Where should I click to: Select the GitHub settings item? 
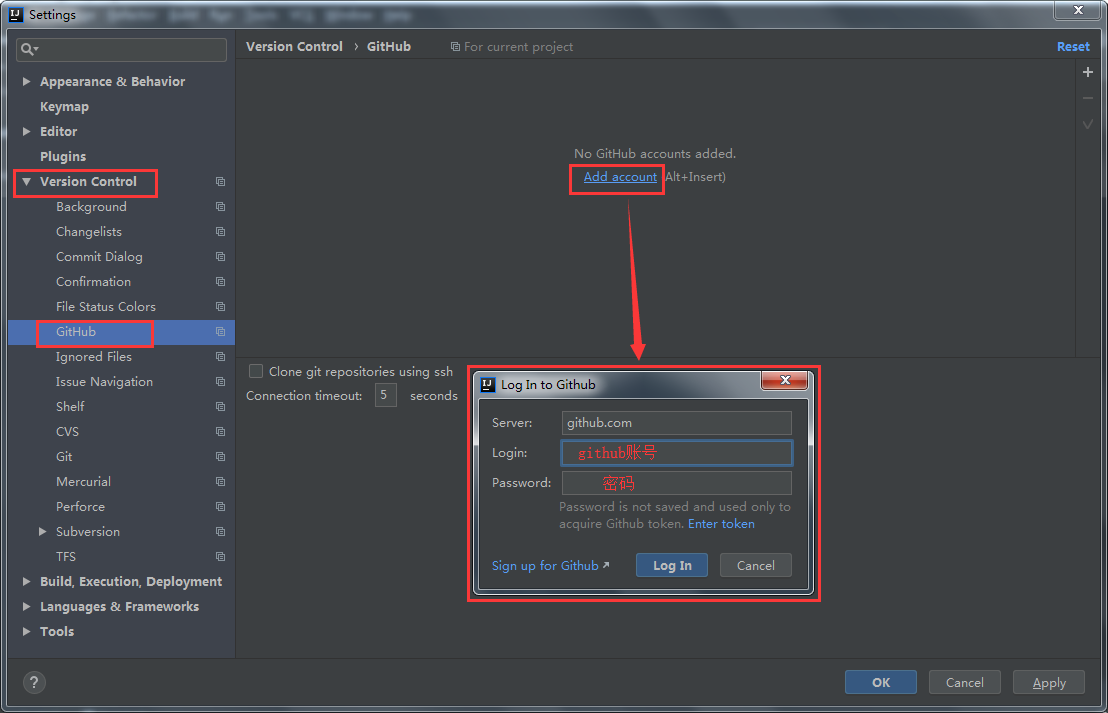click(x=76, y=331)
